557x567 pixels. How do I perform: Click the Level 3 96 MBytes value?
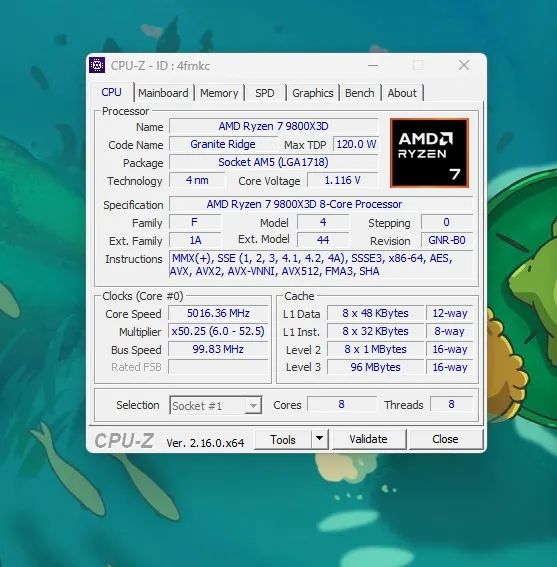pyautogui.click(x=375, y=367)
